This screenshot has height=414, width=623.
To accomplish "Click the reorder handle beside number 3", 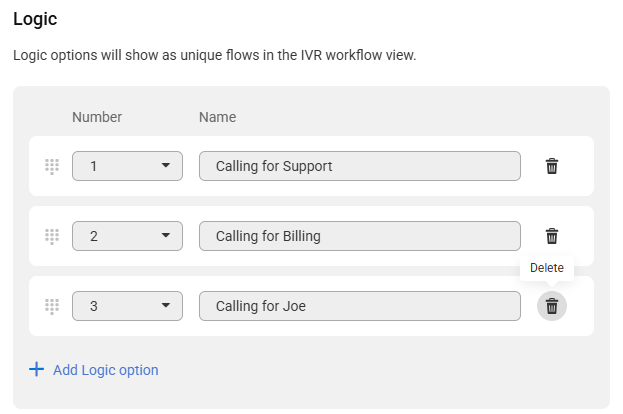I will tap(52, 306).
